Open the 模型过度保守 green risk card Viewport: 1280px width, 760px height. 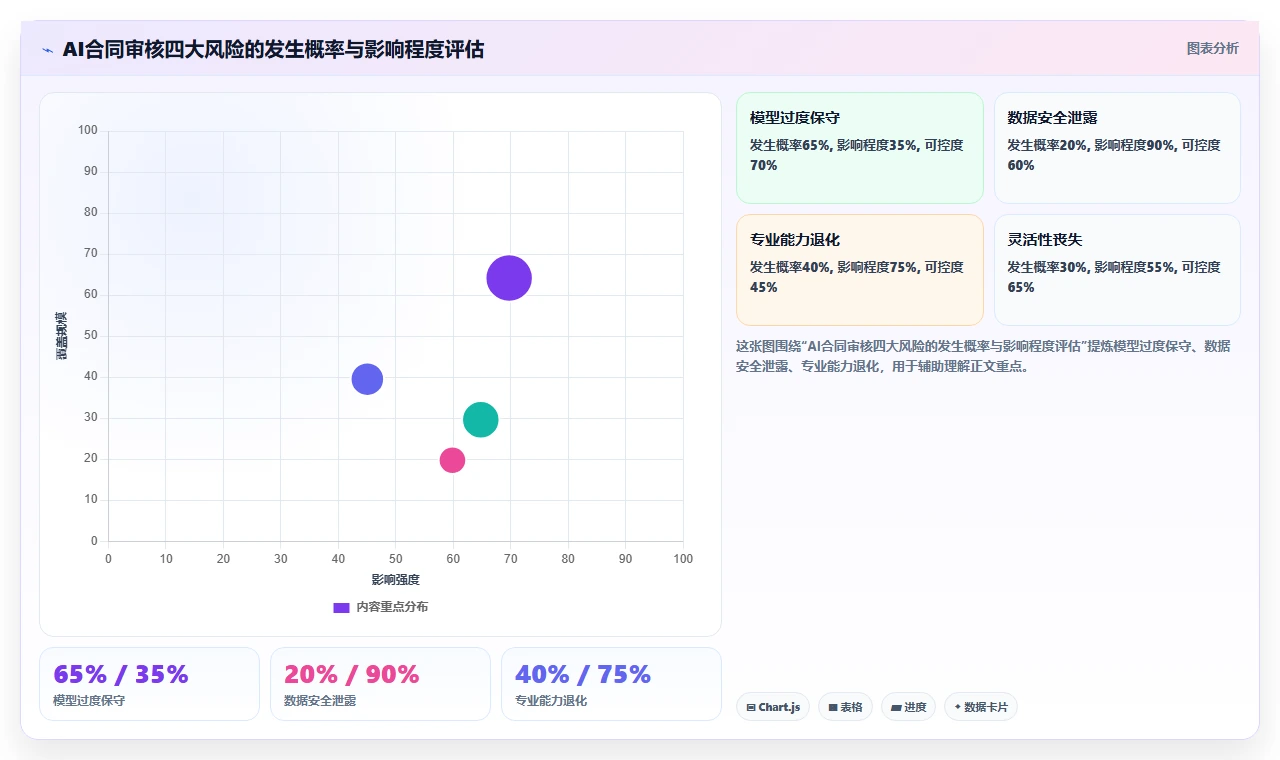pyautogui.click(x=860, y=148)
